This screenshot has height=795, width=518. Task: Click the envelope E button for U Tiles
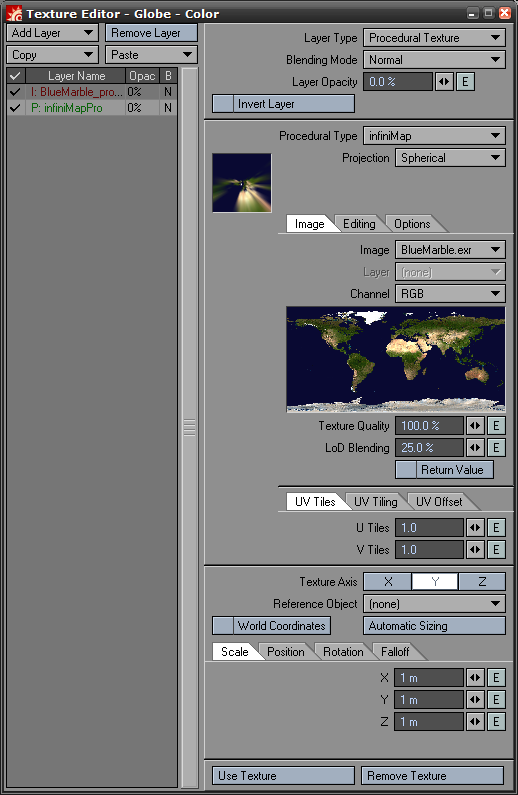tap(496, 528)
